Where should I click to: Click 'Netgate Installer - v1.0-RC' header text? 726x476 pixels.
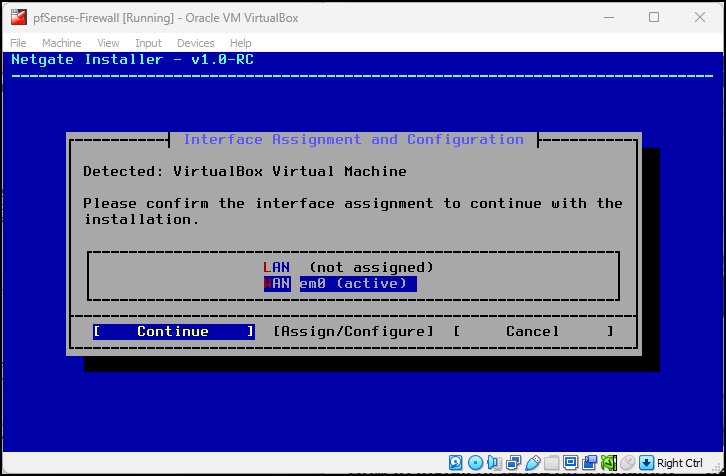point(132,60)
